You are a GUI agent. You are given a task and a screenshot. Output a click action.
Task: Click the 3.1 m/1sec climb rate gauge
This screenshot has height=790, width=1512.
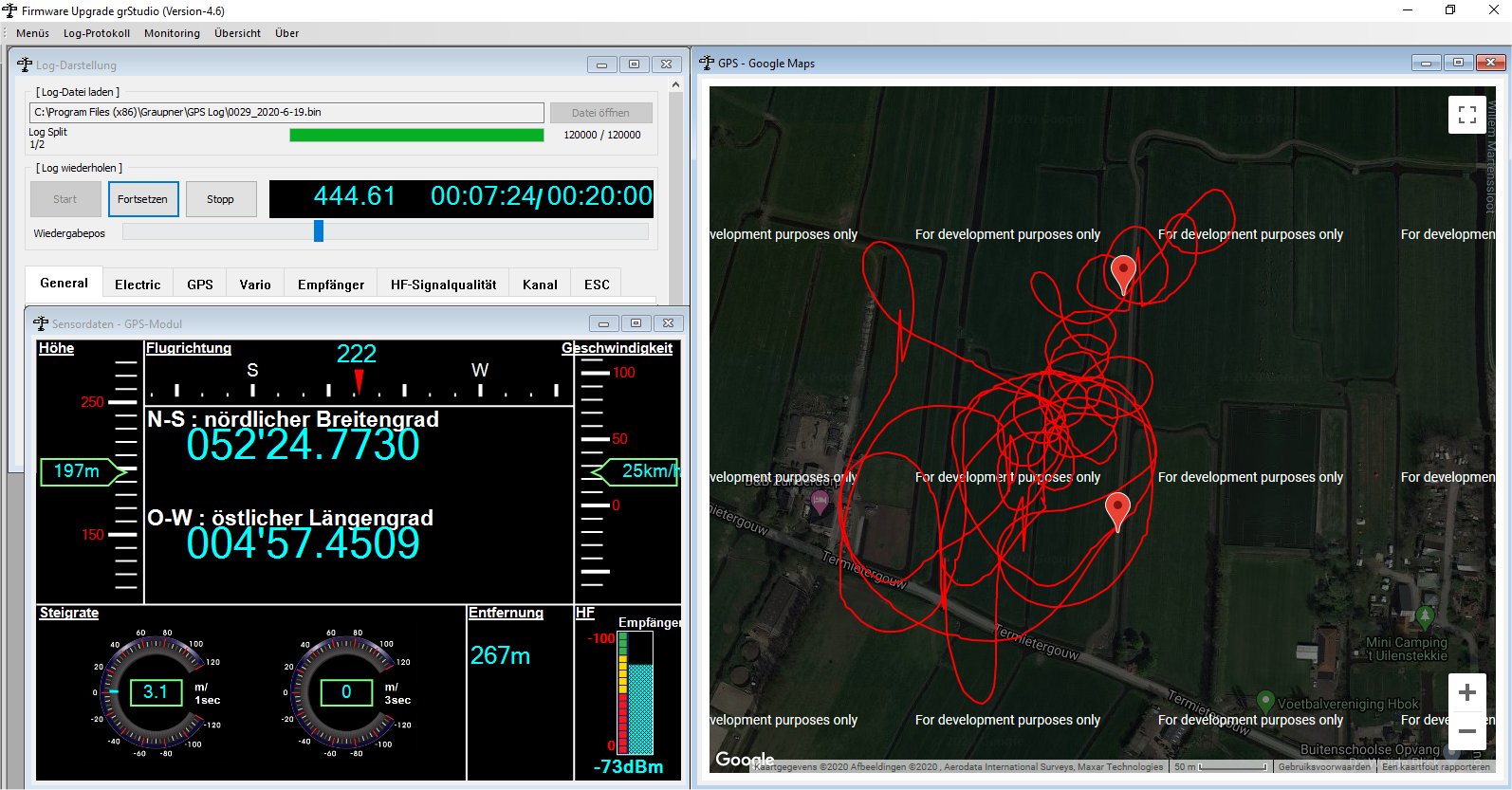click(x=156, y=692)
